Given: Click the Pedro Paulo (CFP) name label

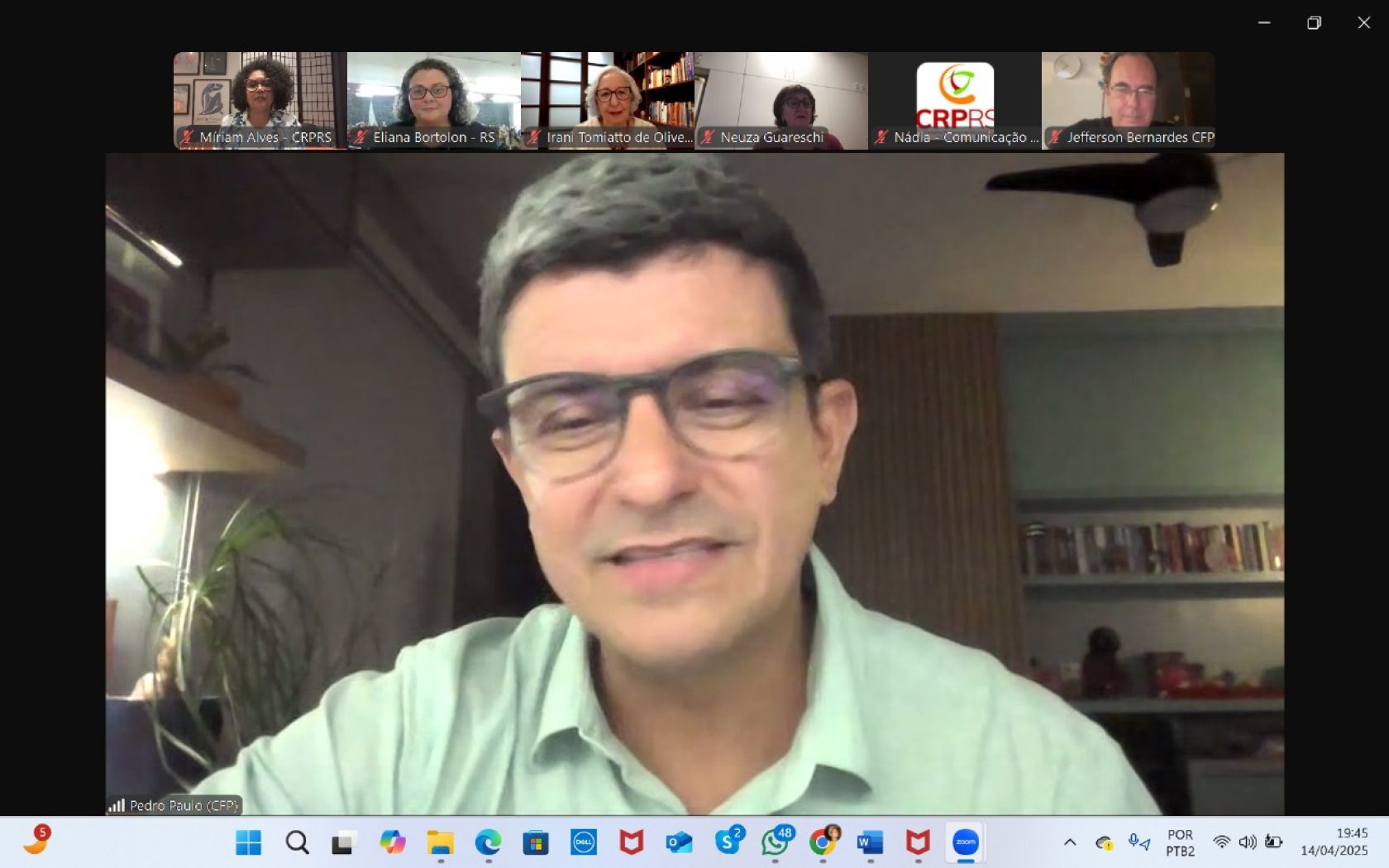Looking at the screenshot, I should click(184, 805).
